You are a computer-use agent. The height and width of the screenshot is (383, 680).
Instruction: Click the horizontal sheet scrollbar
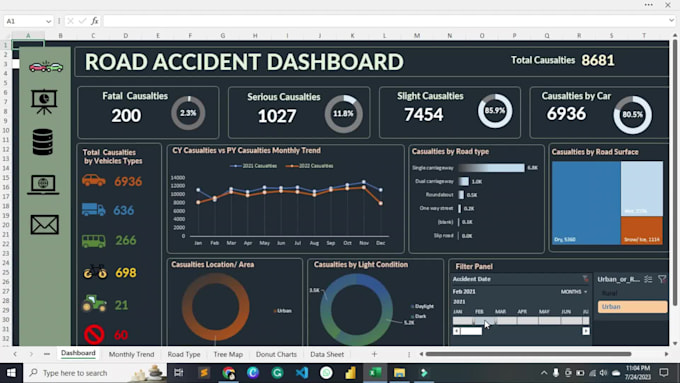pos(528,354)
